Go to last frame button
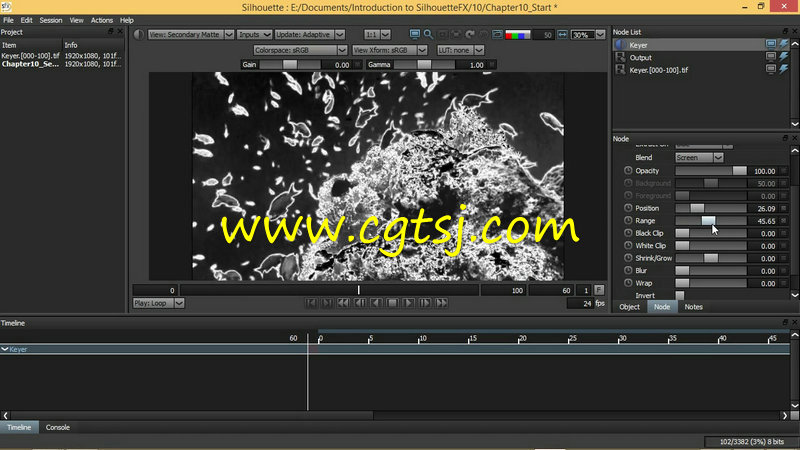This screenshot has width=800, height=450. (327, 303)
